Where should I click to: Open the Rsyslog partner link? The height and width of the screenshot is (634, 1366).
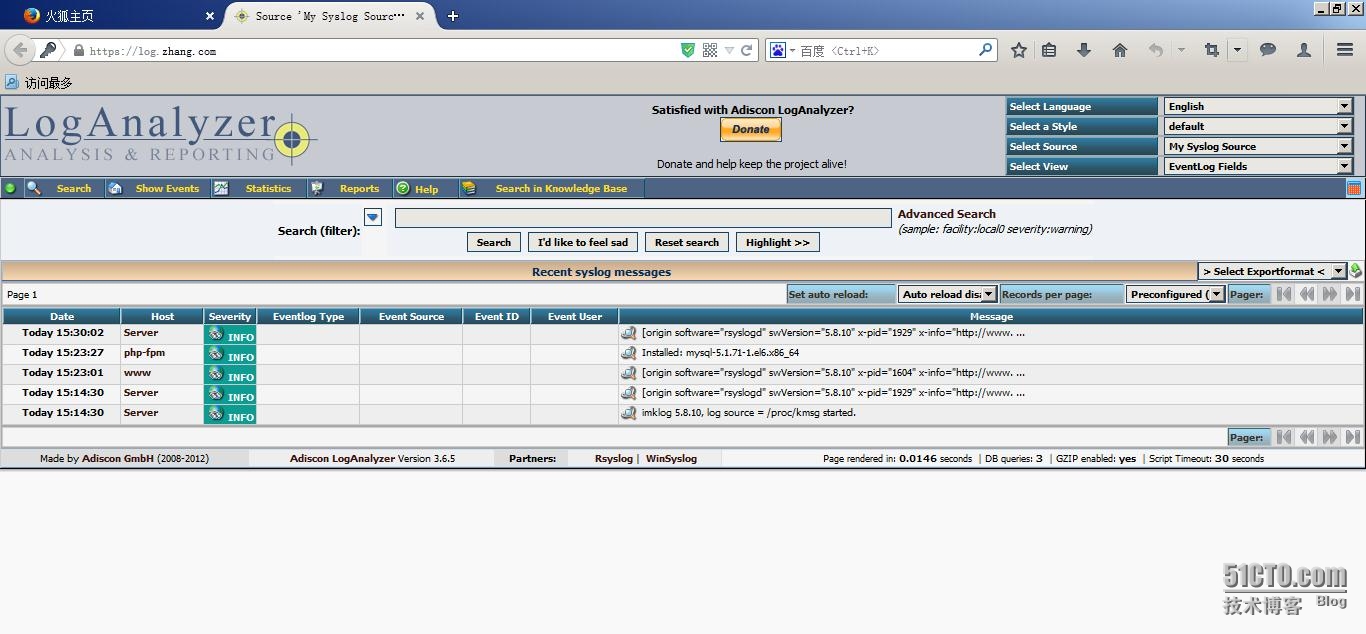click(613, 458)
